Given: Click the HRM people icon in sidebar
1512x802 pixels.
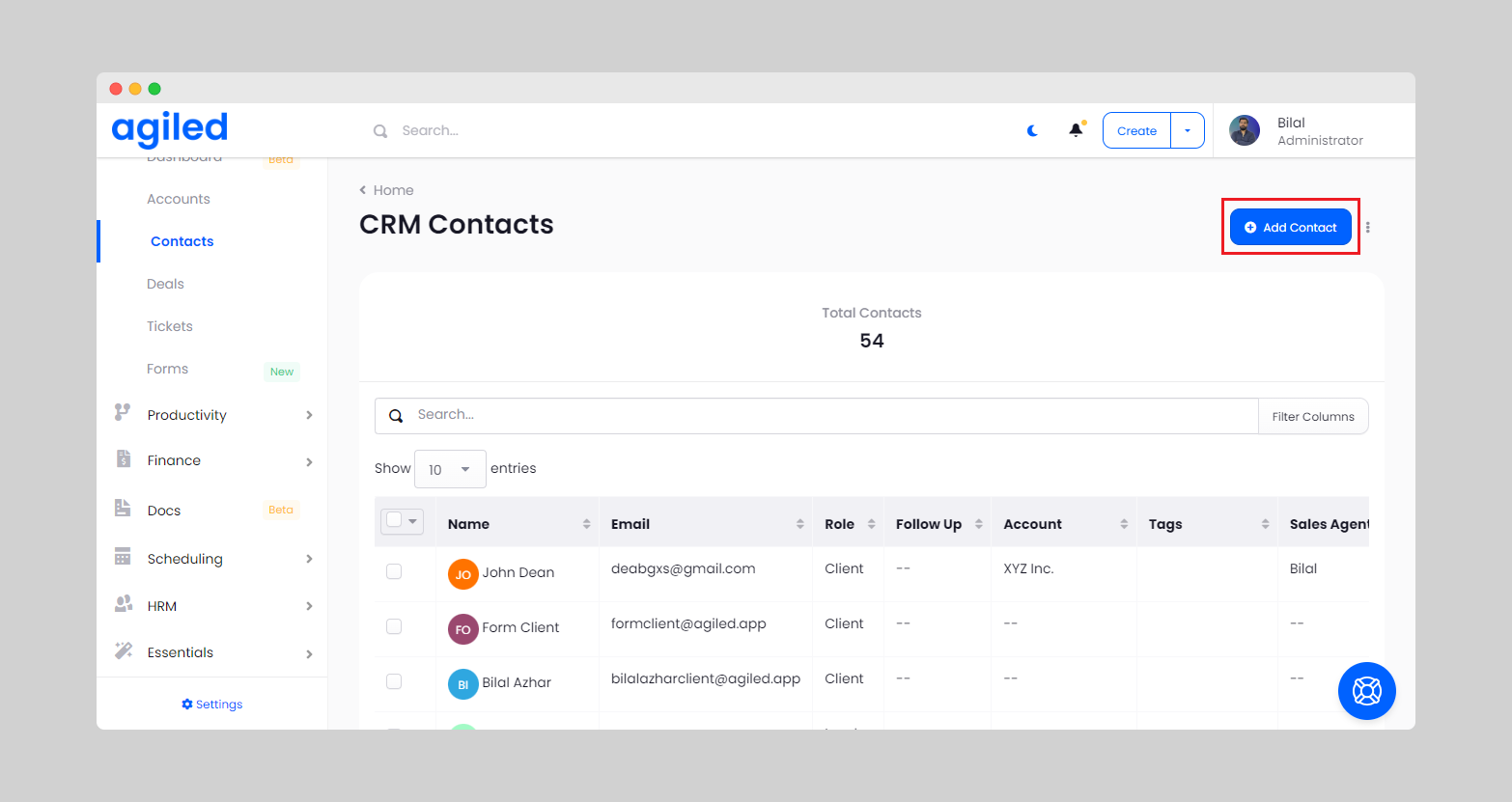Looking at the screenshot, I should click(x=124, y=604).
